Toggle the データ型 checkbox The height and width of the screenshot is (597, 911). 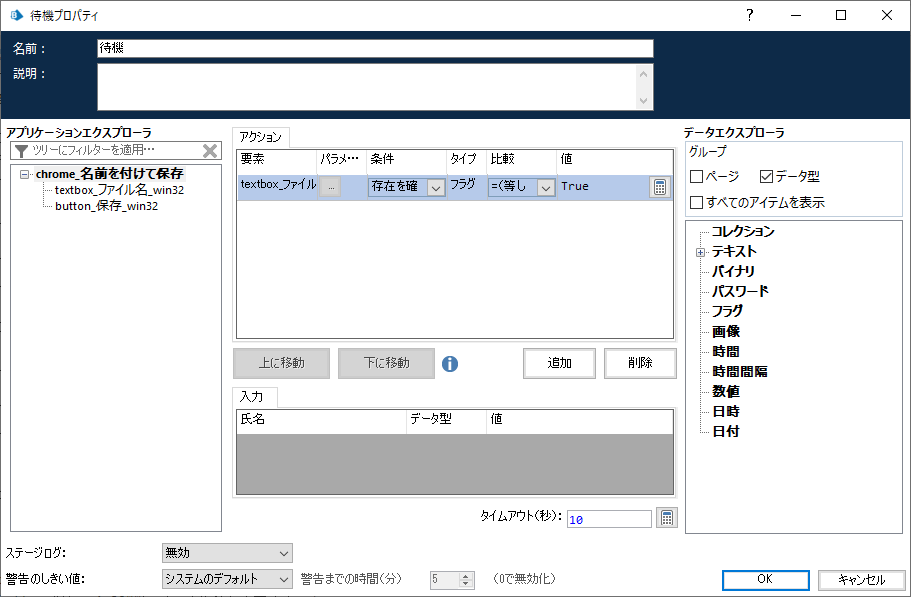[x=766, y=176]
